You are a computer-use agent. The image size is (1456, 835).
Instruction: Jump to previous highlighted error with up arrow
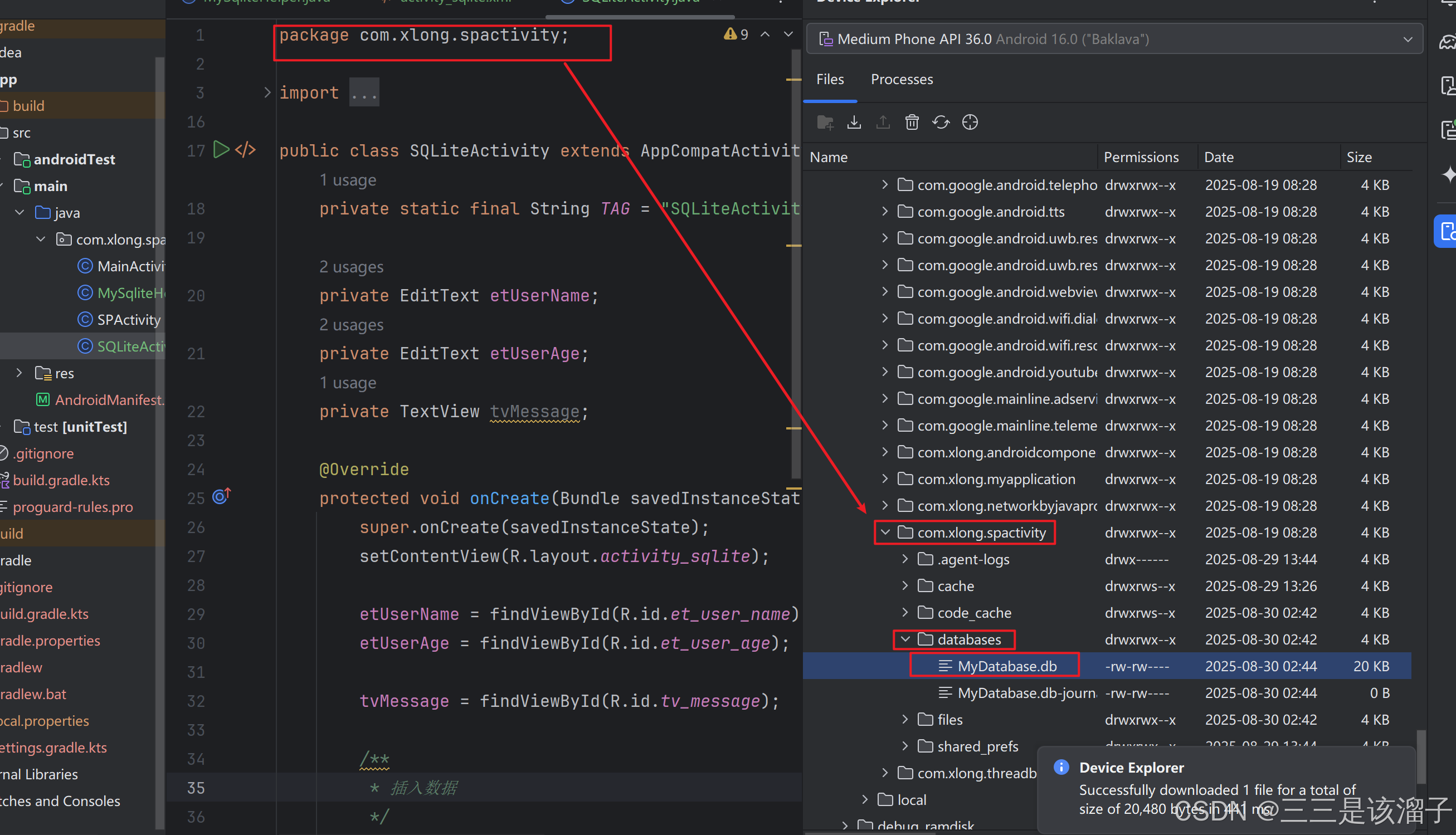(764, 34)
